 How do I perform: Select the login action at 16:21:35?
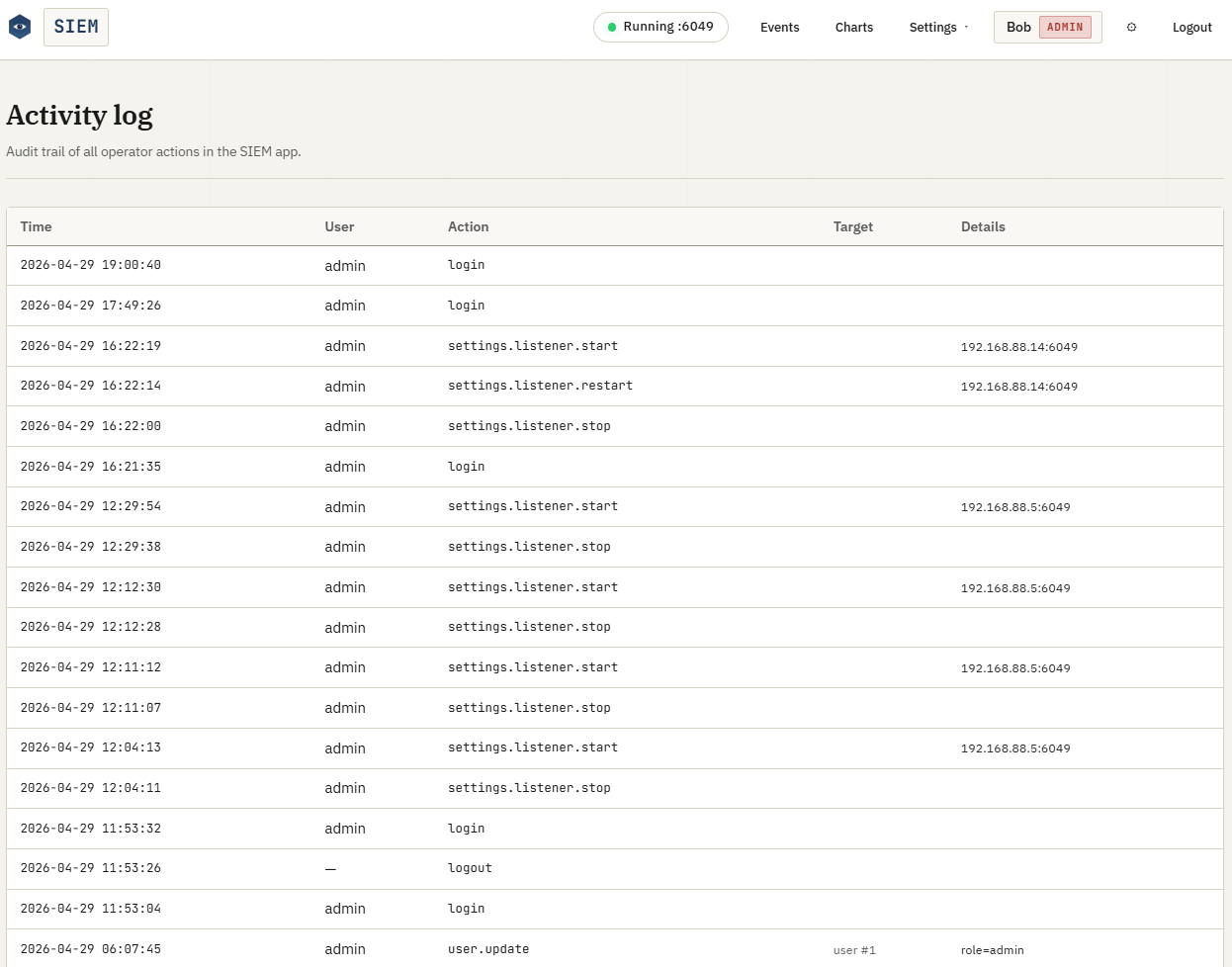466,467
